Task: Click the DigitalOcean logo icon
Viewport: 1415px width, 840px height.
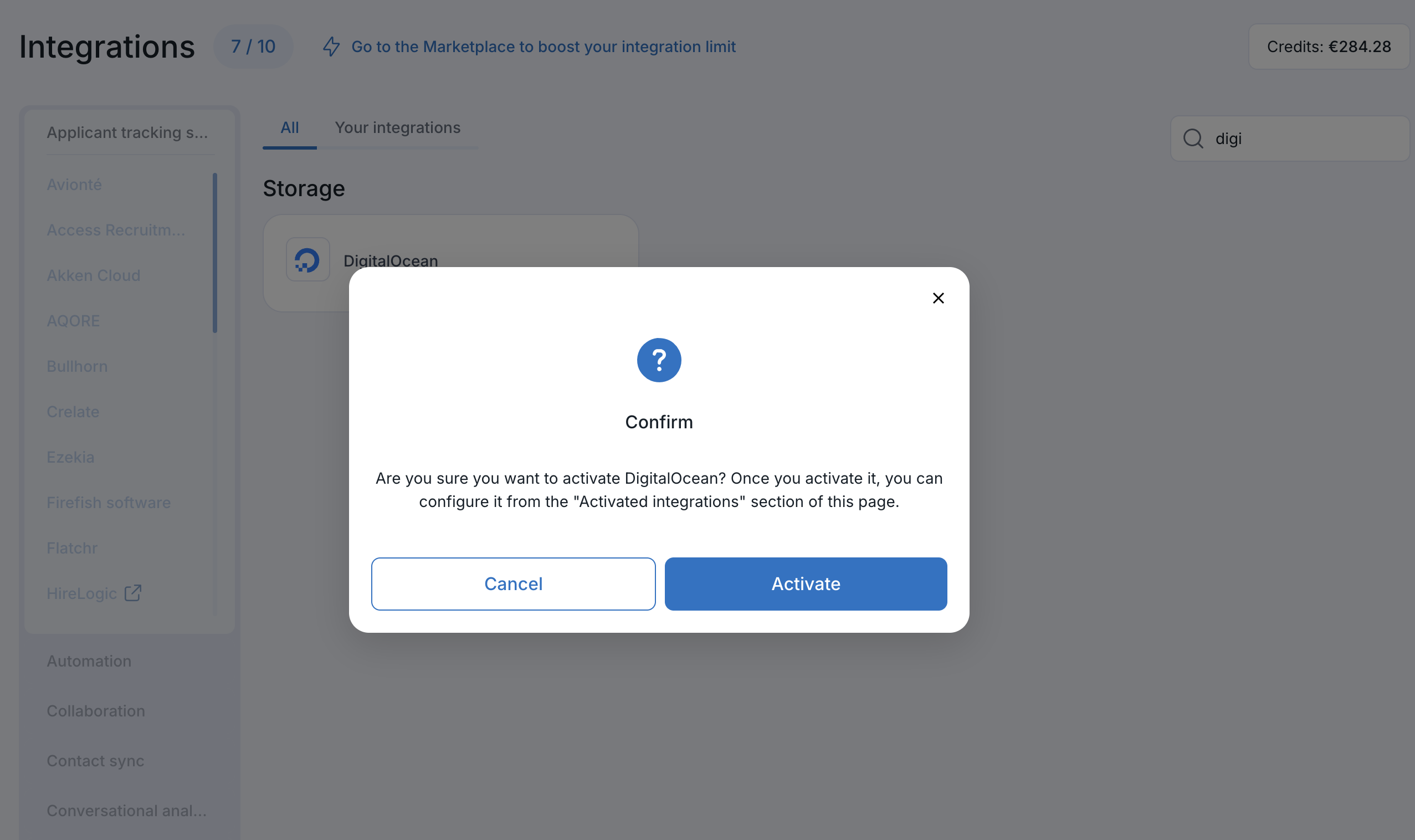Action: click(x=308, y=260)
